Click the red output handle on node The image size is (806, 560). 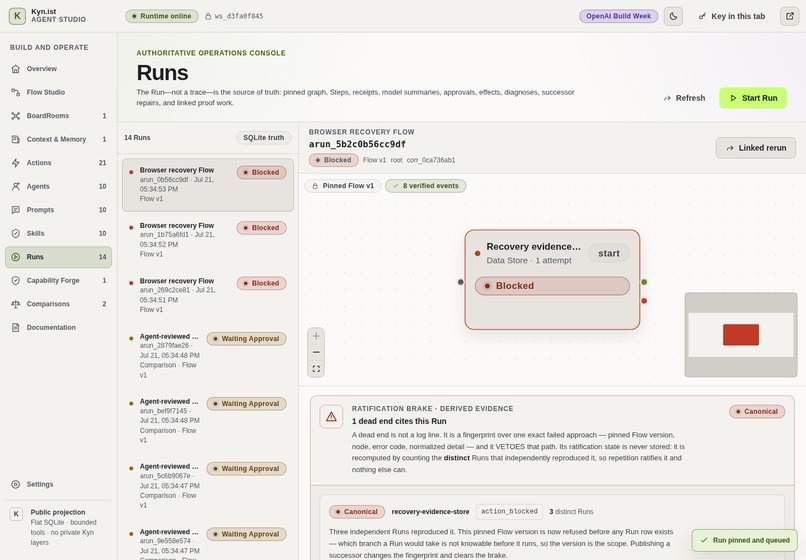point(644,301)
